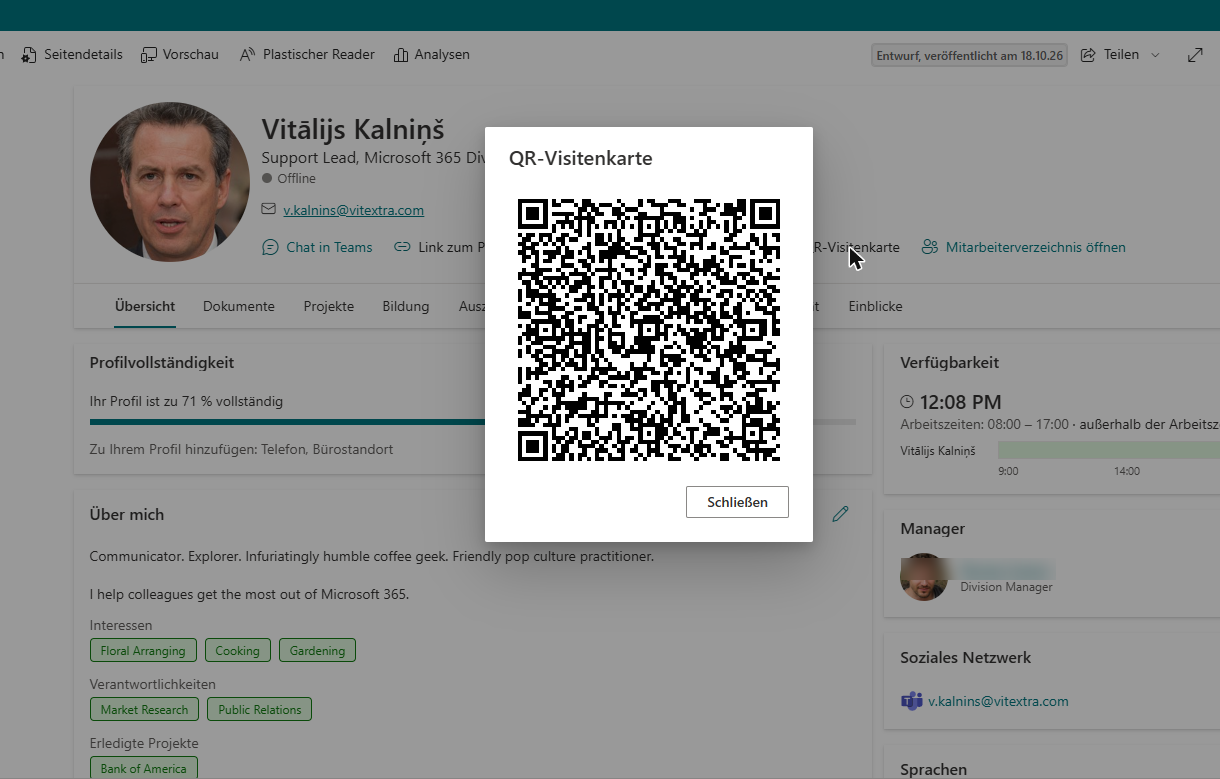The width and height of the screenshot is (1220, 779).
Task: Open the Manager's profile photo
Action: pyautogui.click(x=924, y=577)
